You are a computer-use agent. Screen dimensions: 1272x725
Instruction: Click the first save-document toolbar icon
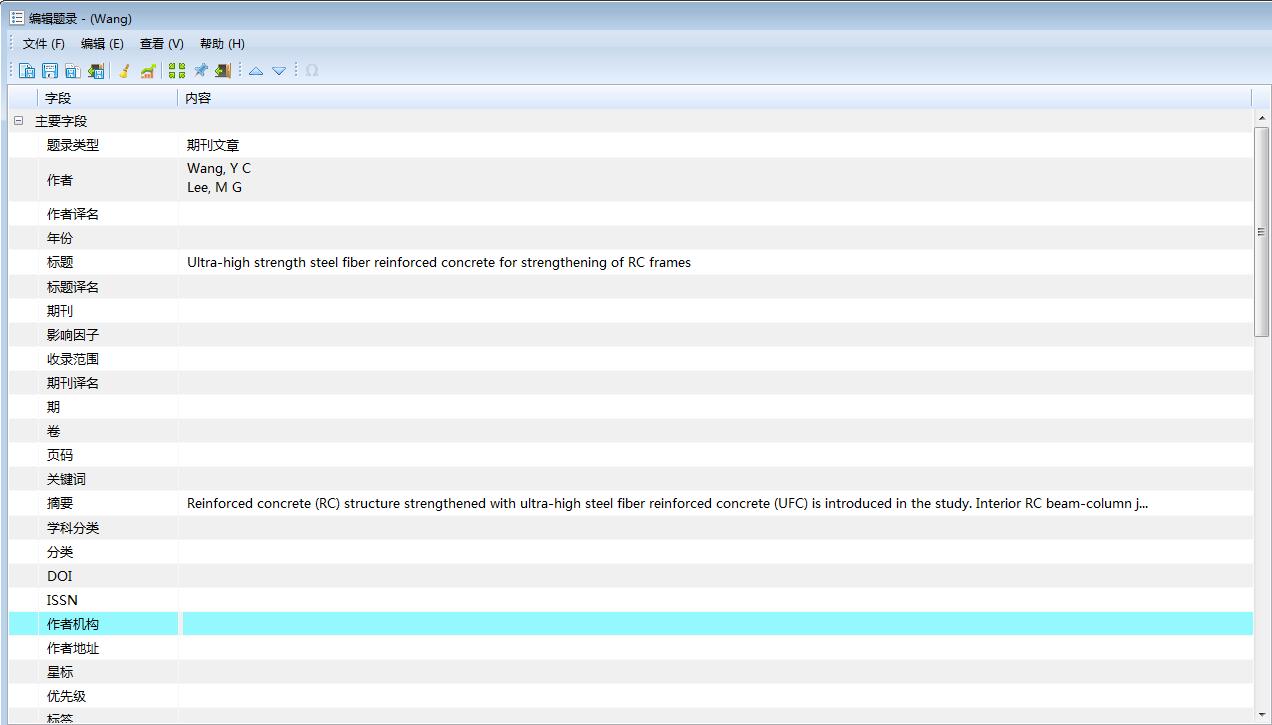pos(27,71)
